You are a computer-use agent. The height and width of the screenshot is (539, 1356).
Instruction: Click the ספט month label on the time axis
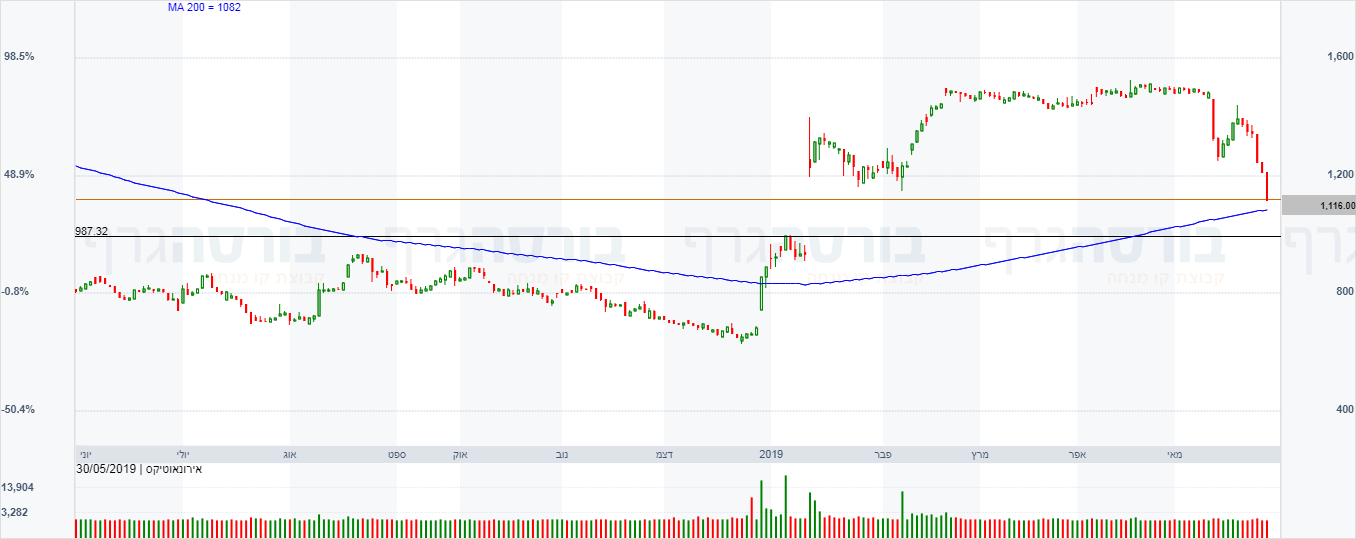coord(396,454)
